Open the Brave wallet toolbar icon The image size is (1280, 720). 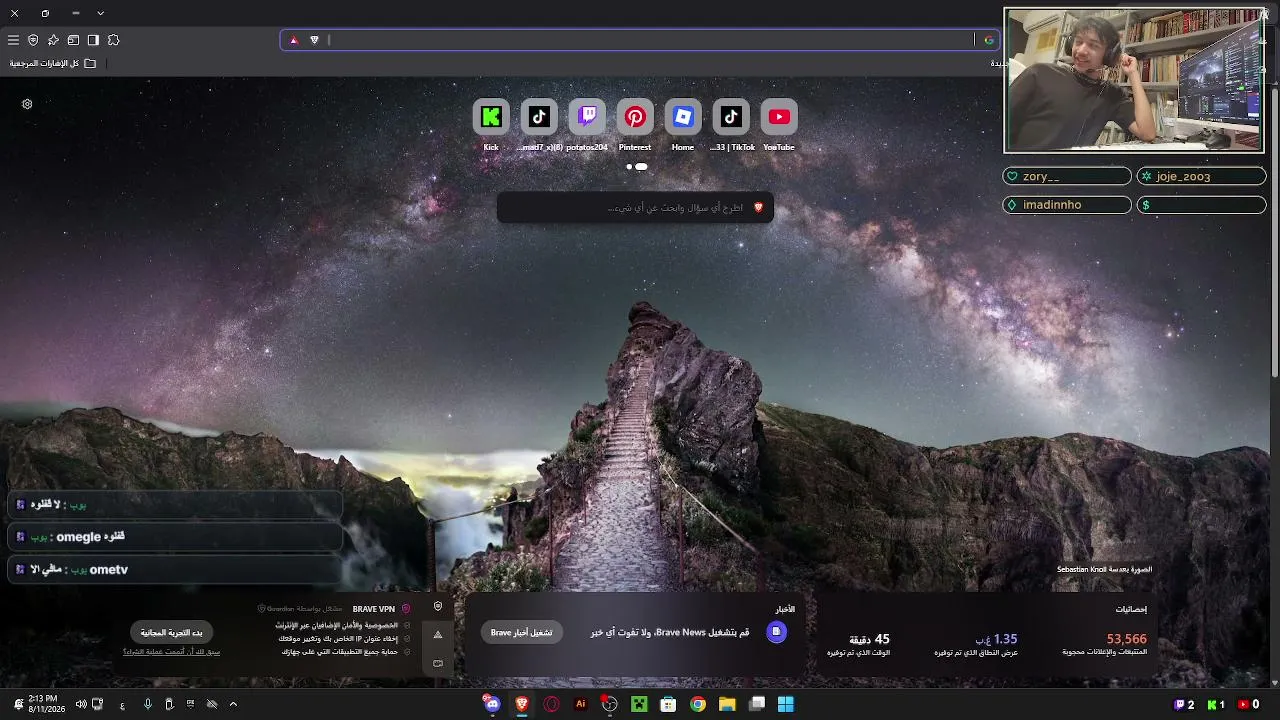(73, 40)
